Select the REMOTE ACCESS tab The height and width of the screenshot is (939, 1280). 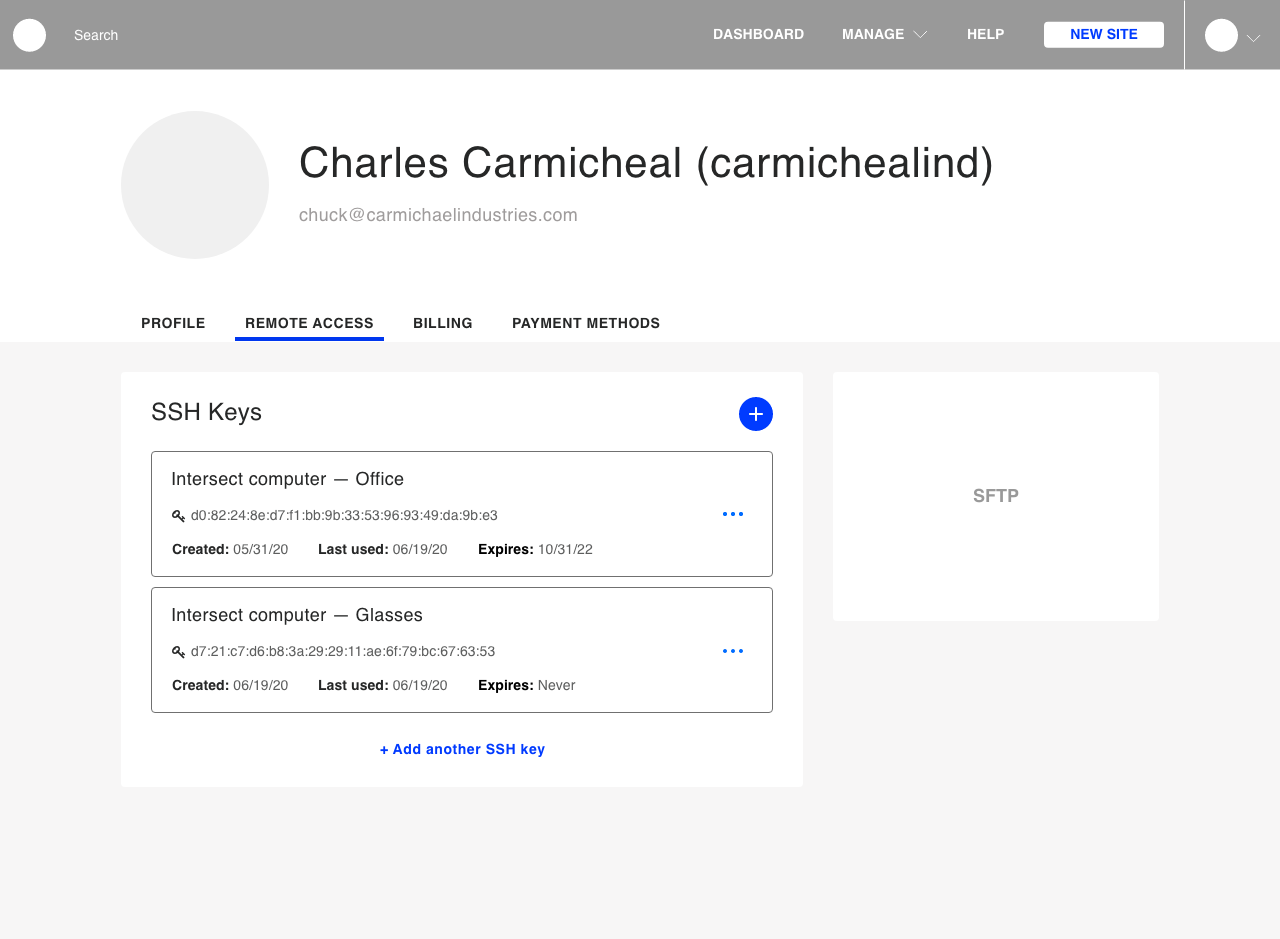point(309,323)
